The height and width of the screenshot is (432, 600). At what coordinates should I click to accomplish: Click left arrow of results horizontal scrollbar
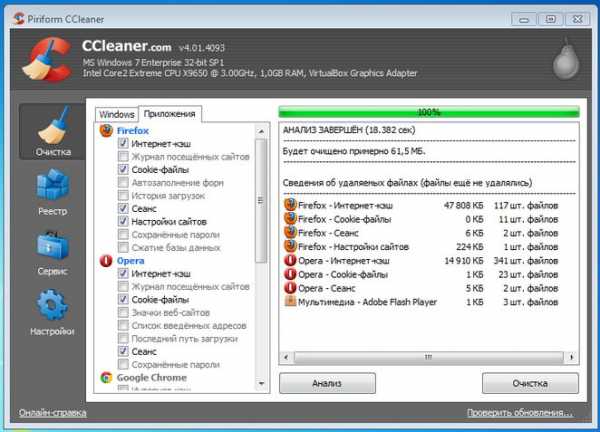[x=286, y=357]
